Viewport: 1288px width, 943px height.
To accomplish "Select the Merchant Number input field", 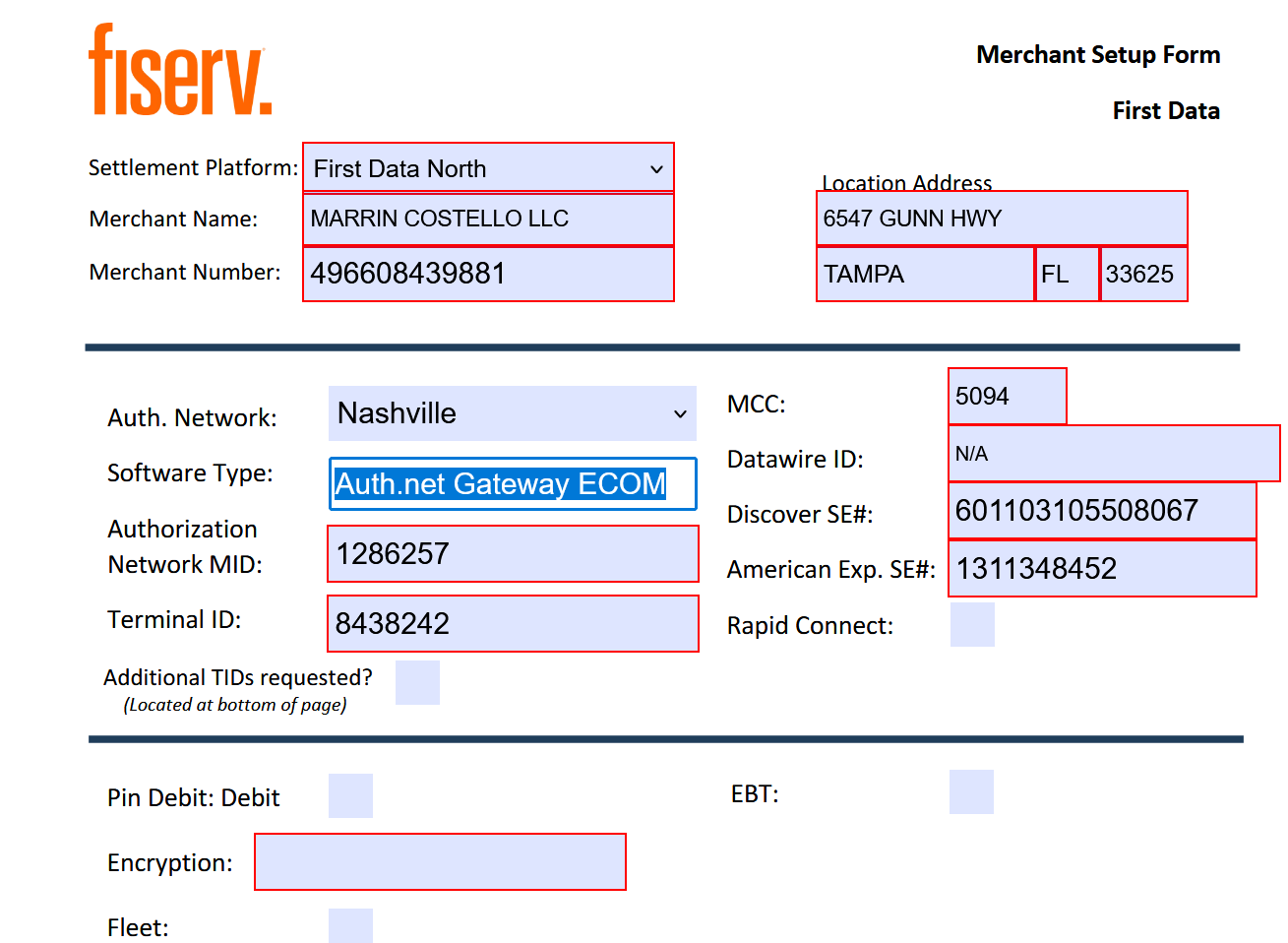I will point(488,274).
